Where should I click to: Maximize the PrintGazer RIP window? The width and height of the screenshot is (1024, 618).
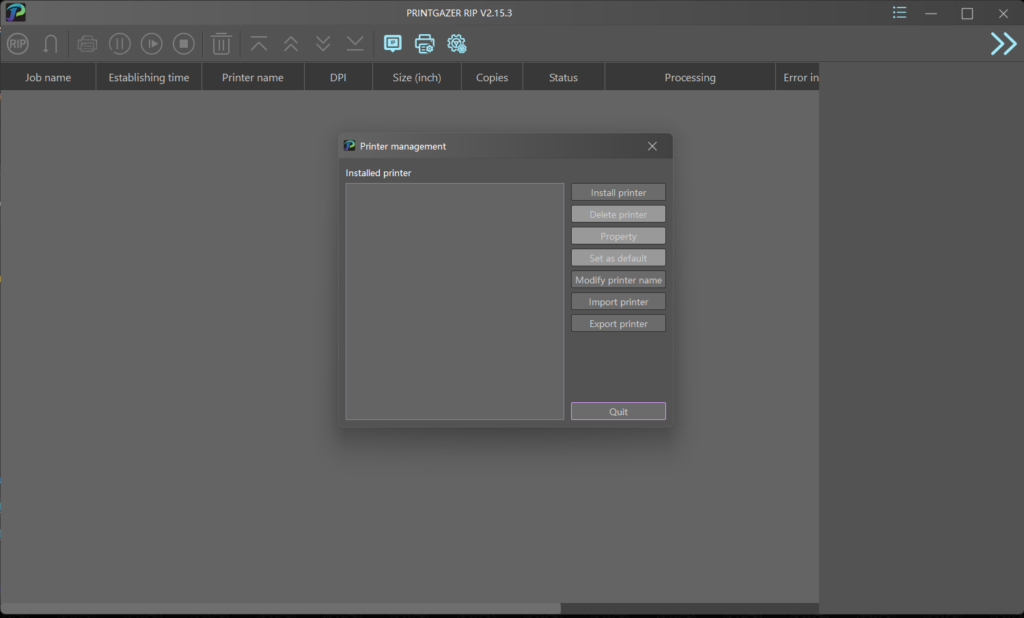click(x=967, y=13)
